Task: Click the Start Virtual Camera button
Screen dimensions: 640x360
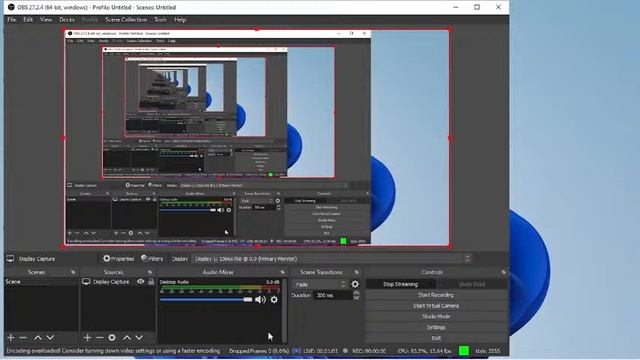Action: (x=436, y=306)
